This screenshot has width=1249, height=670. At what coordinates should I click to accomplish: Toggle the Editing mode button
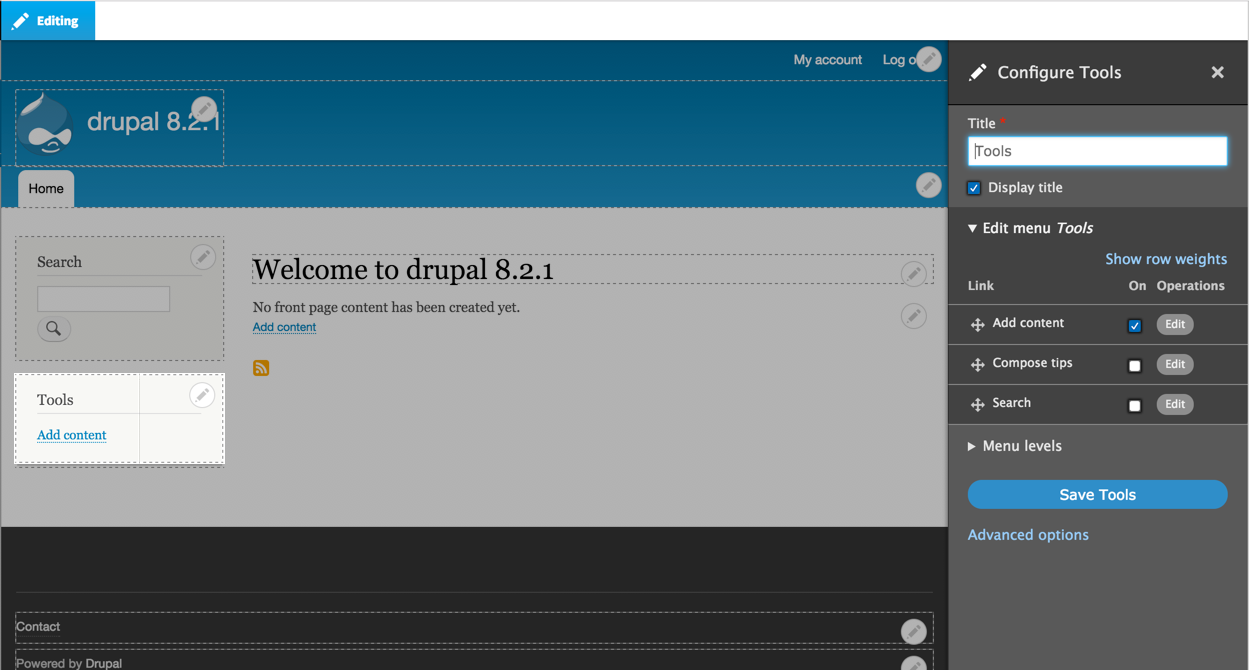(x=47, y=20)
